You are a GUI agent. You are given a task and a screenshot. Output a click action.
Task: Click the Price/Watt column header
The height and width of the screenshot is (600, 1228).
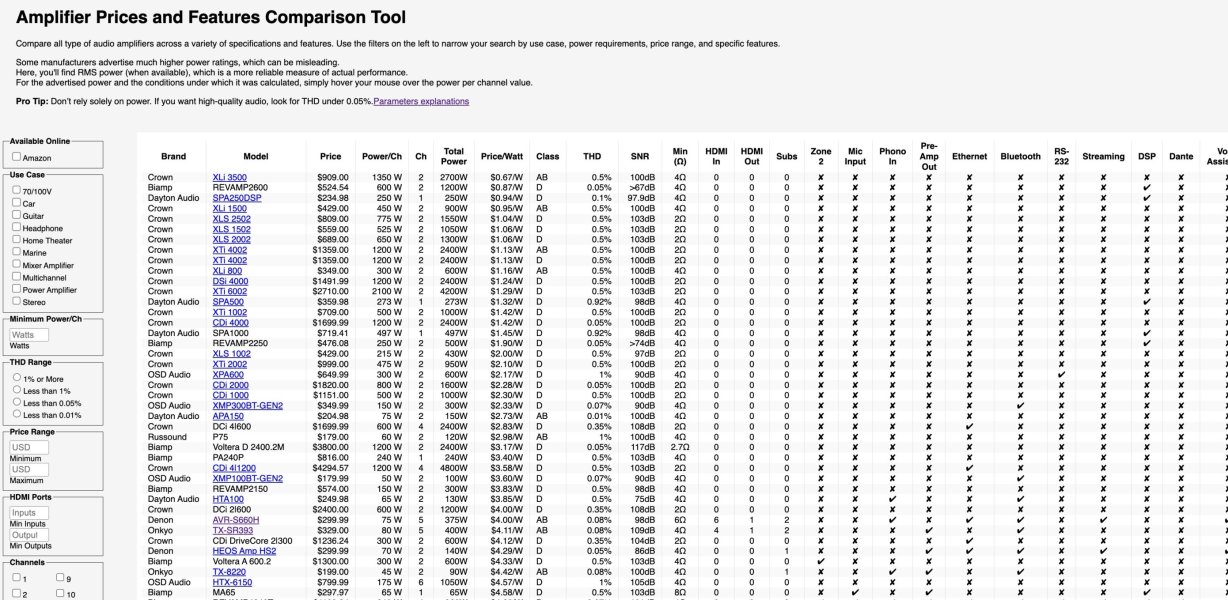pos(502,156)
